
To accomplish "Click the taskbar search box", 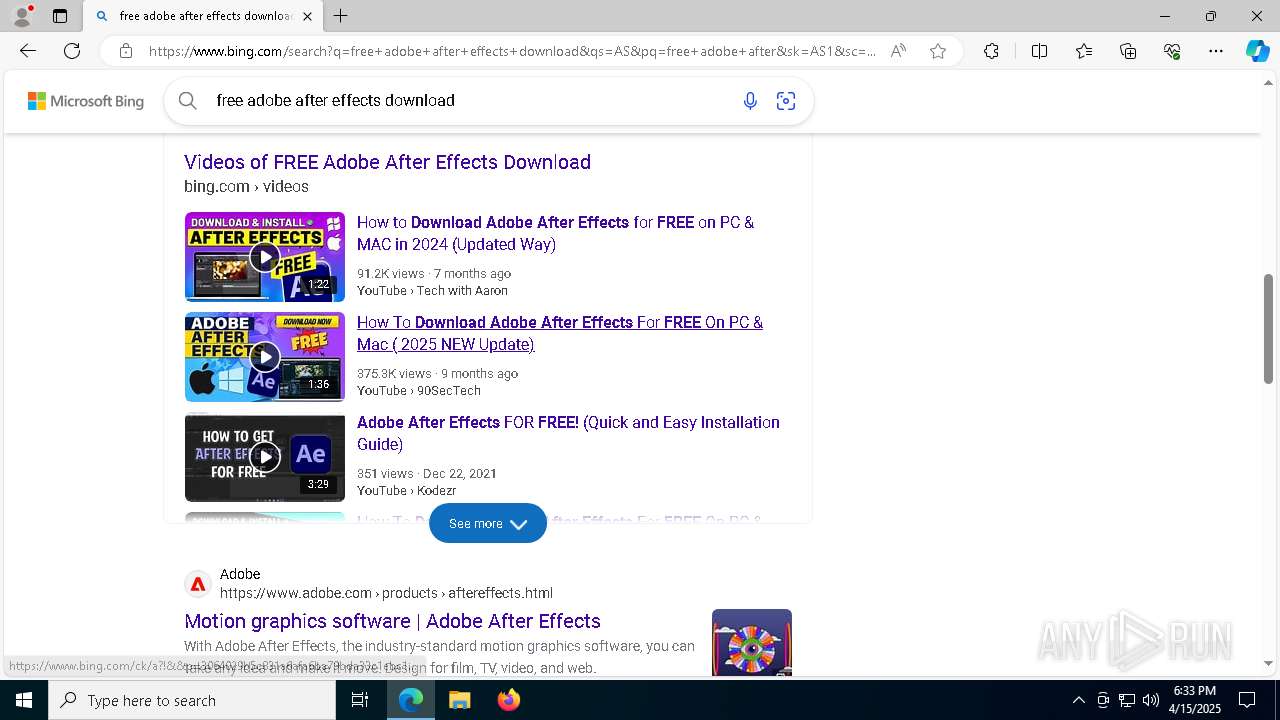I will point(192,700).
